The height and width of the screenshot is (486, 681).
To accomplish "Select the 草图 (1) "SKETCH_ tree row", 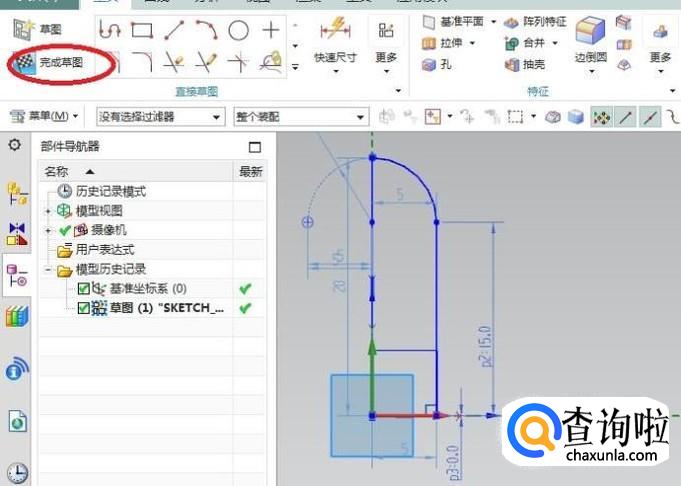I will point(152,308).
